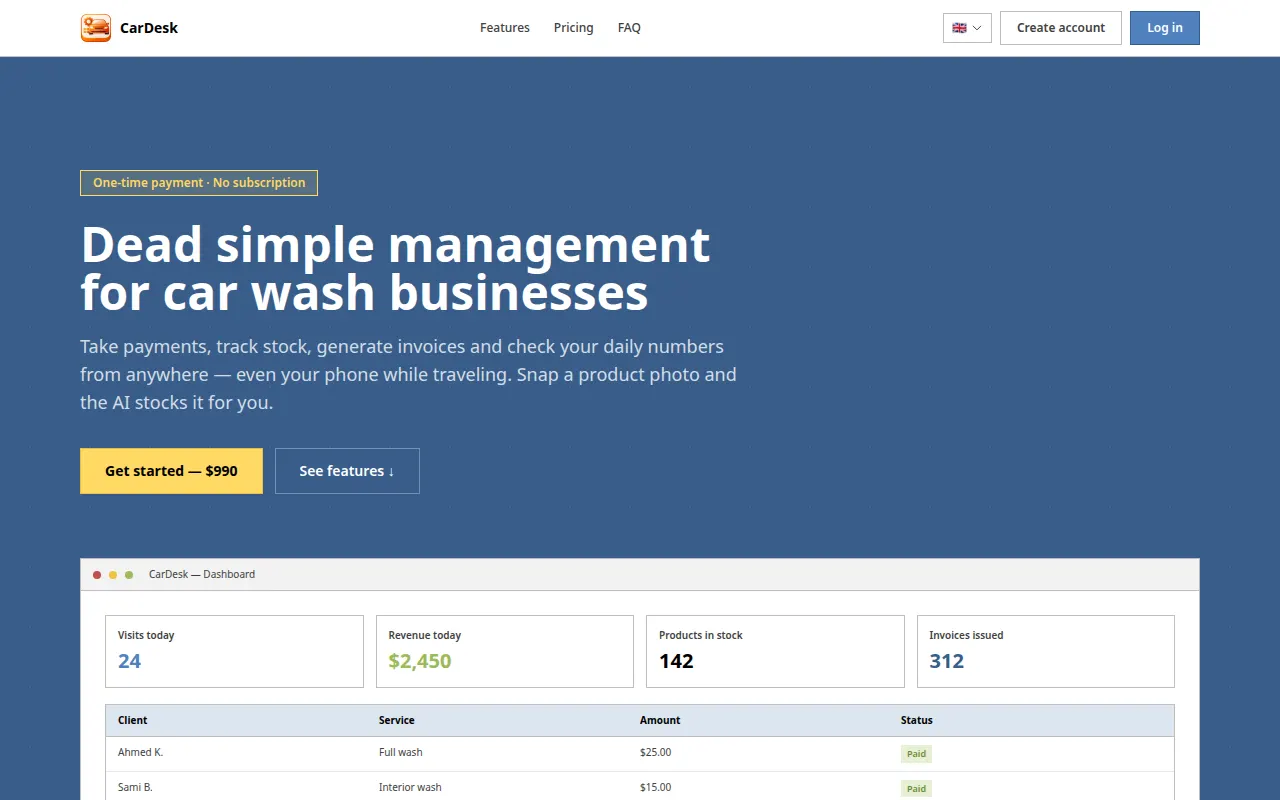
Task: Click the yellow dot in dashboard titlebar
Action: 113,575
